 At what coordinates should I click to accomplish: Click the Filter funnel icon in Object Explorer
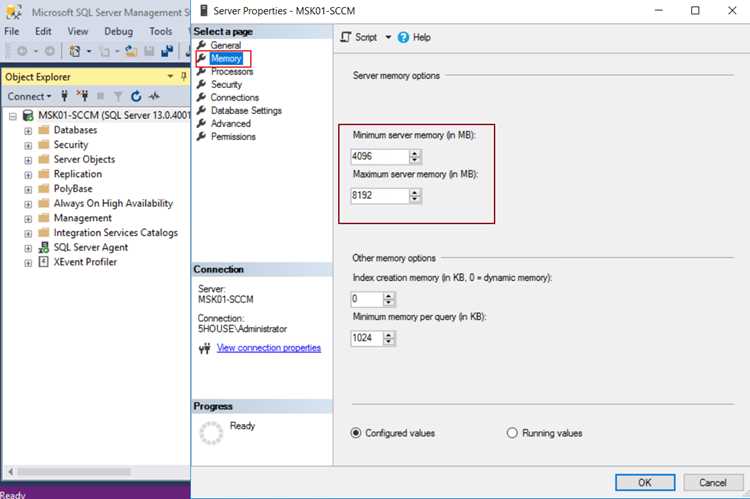point(118,97)
